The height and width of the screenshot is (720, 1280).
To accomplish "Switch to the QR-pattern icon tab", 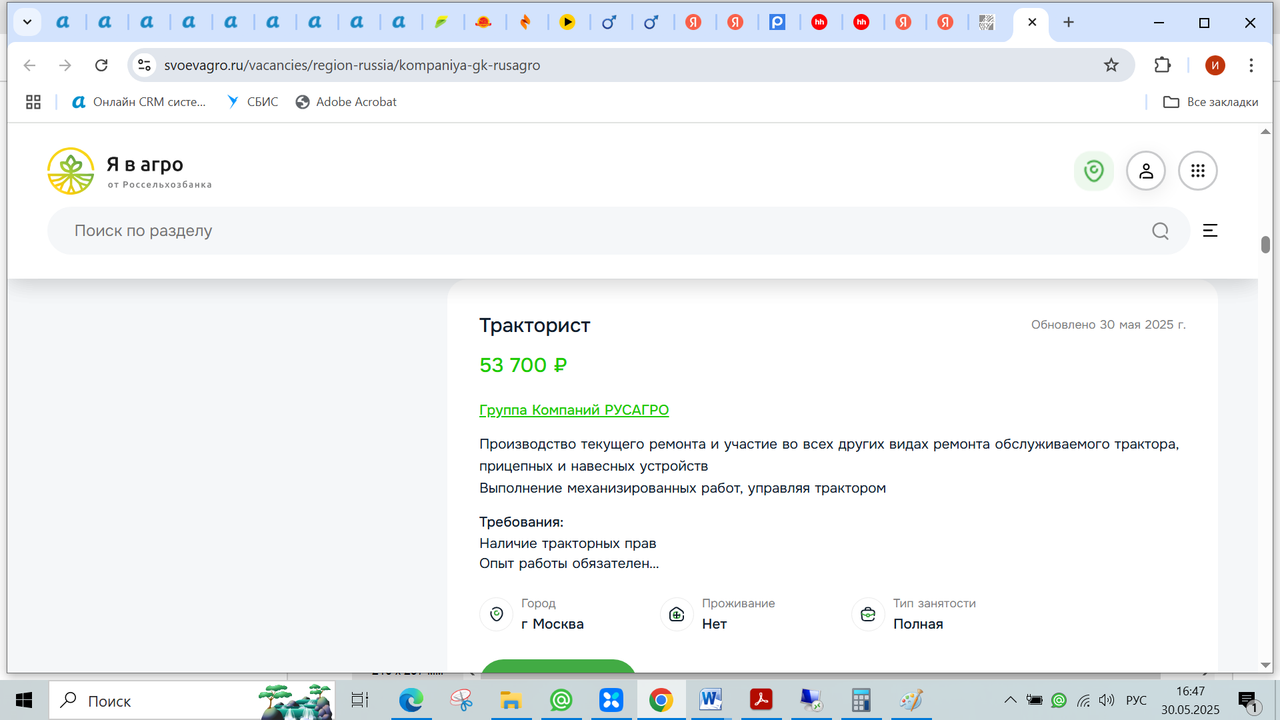I will pyautogui.click(x=987, y=22).
